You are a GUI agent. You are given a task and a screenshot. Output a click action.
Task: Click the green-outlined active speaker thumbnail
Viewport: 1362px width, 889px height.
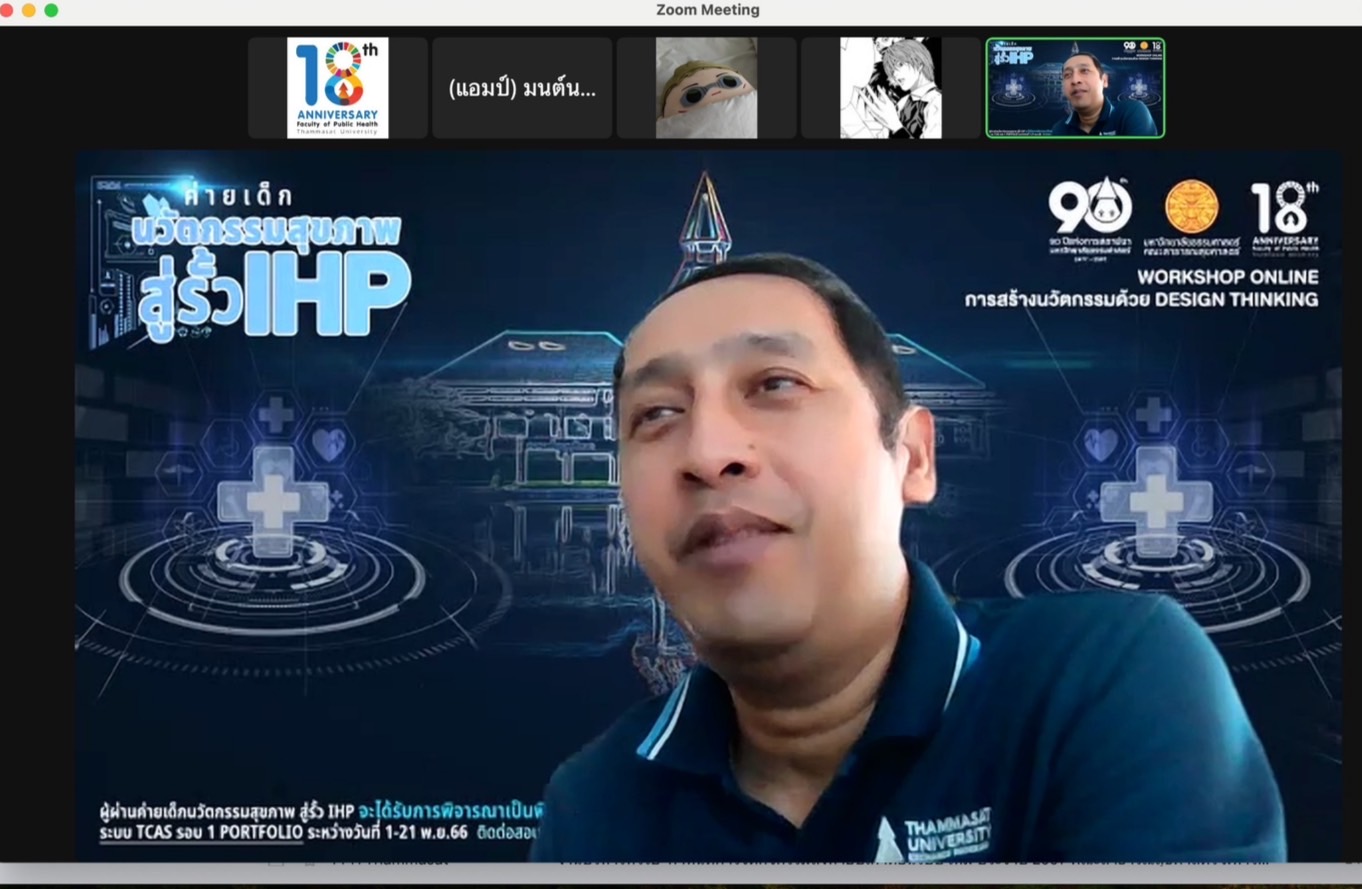pyautogui.click(x=1075, y=88)
